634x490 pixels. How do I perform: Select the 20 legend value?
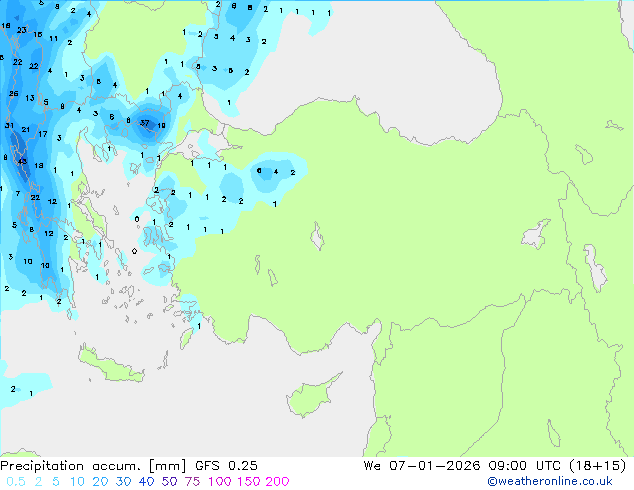[x=100, y=482]
